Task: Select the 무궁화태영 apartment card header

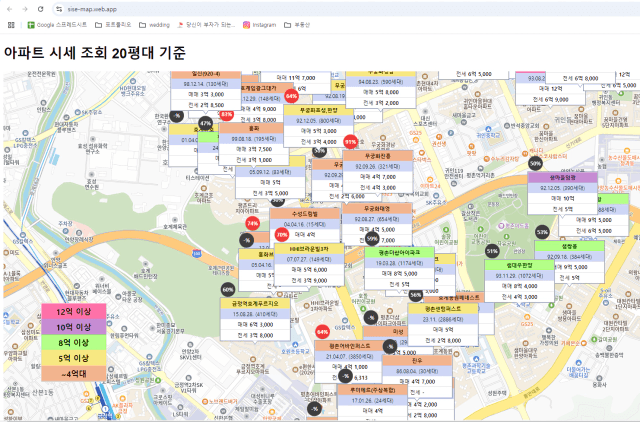Action: 377,209
